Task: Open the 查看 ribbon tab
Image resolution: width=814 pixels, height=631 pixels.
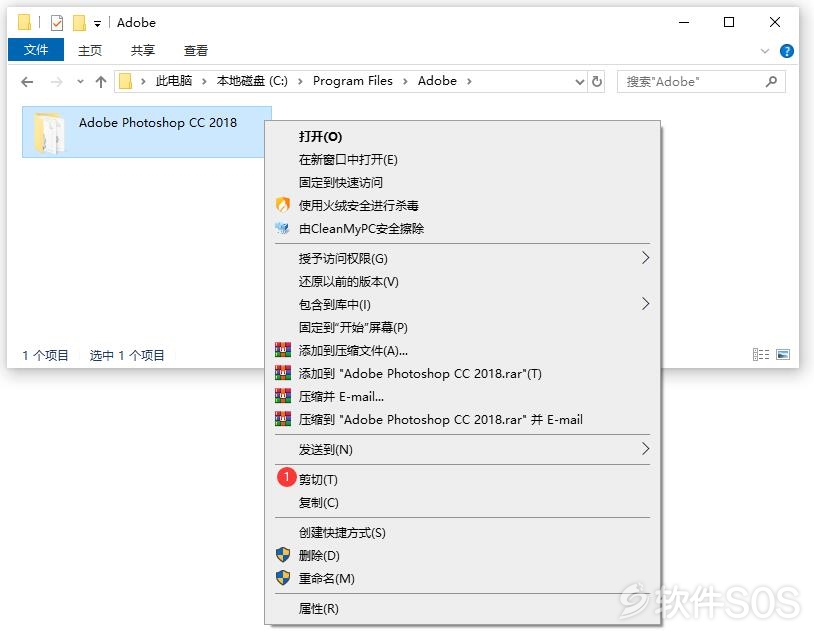Action: point(196,50)
